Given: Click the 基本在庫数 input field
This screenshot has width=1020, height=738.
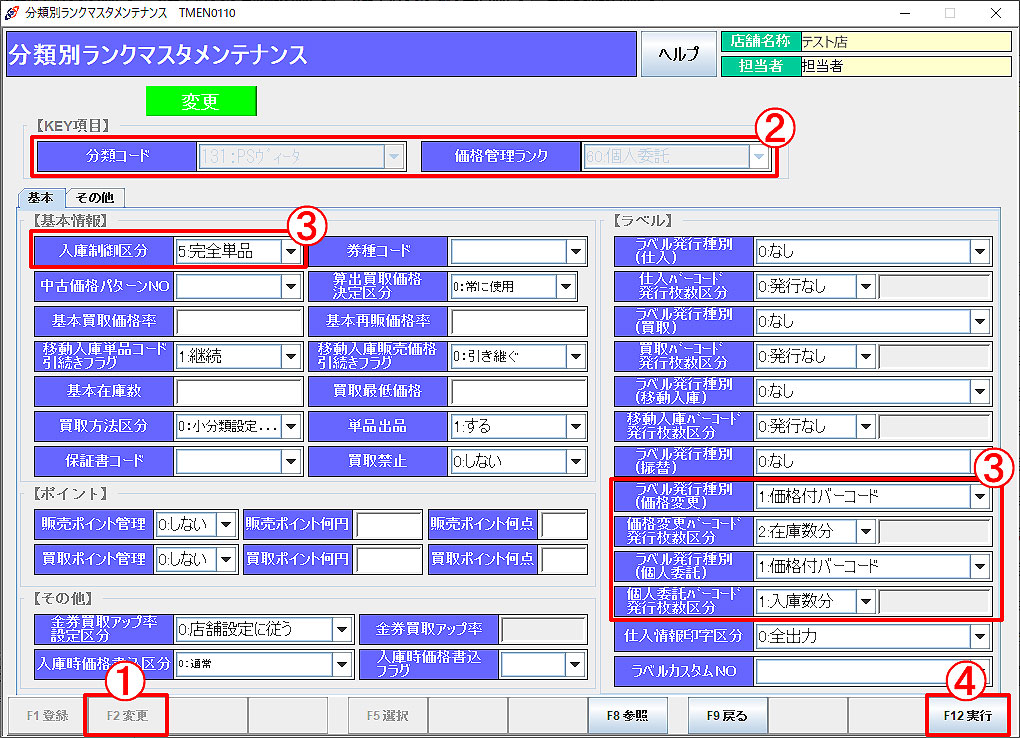Looking at the screenshot, I should click(x=239, y=392).
